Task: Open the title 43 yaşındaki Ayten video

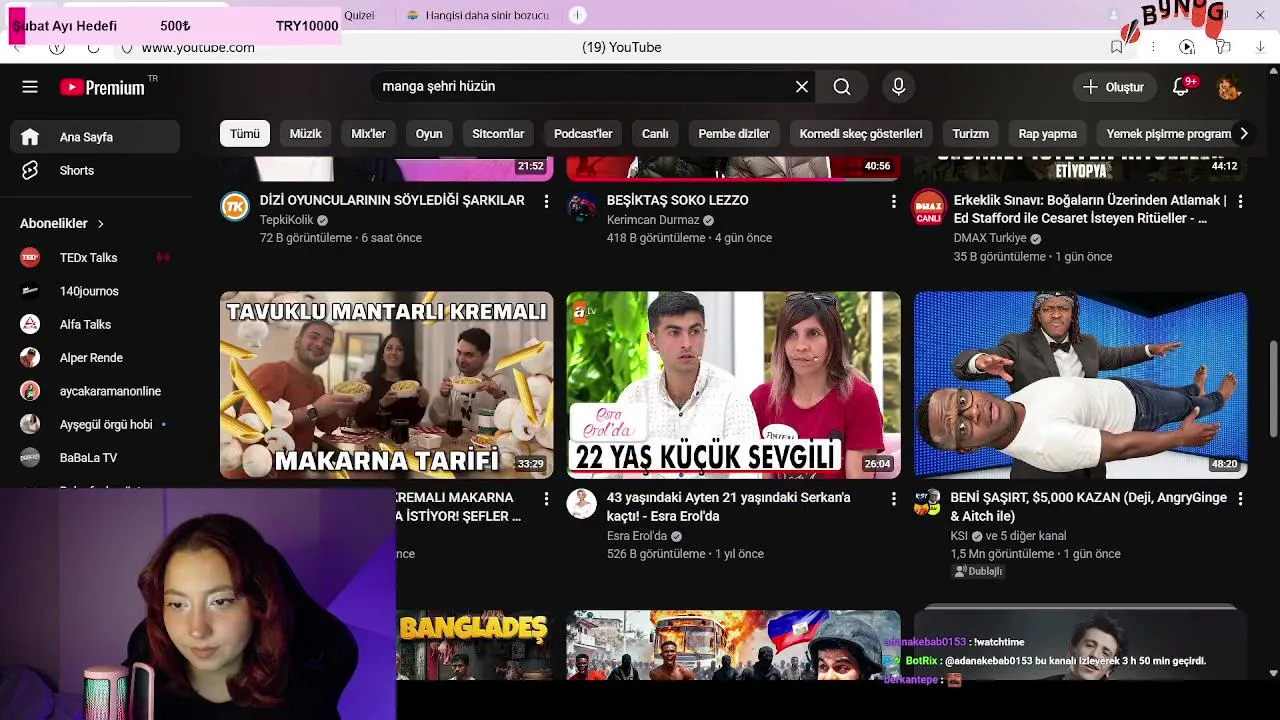Action: pyautogui.click(x=728, y=507)
